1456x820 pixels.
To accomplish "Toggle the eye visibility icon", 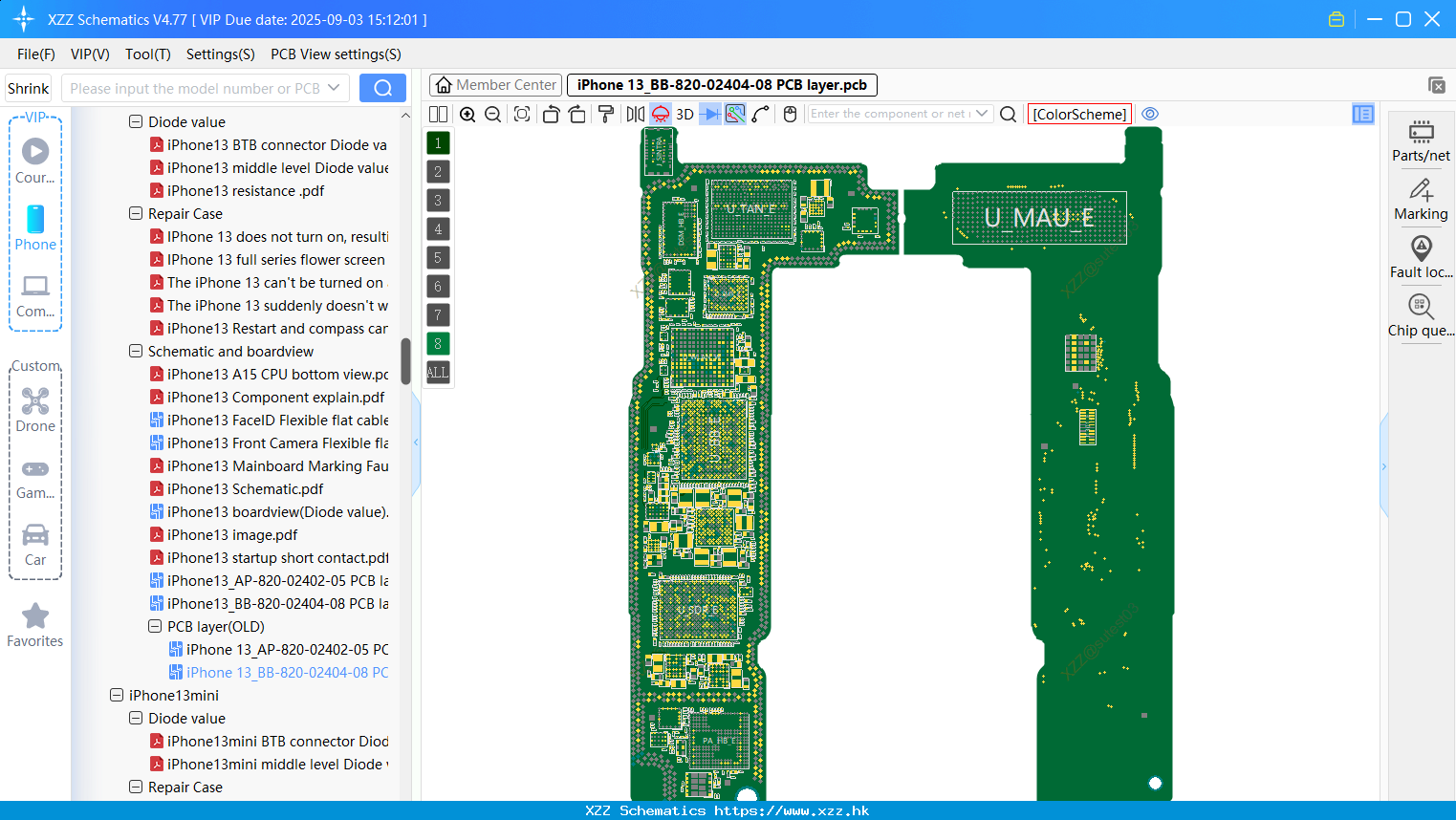I will point(1150,114).
